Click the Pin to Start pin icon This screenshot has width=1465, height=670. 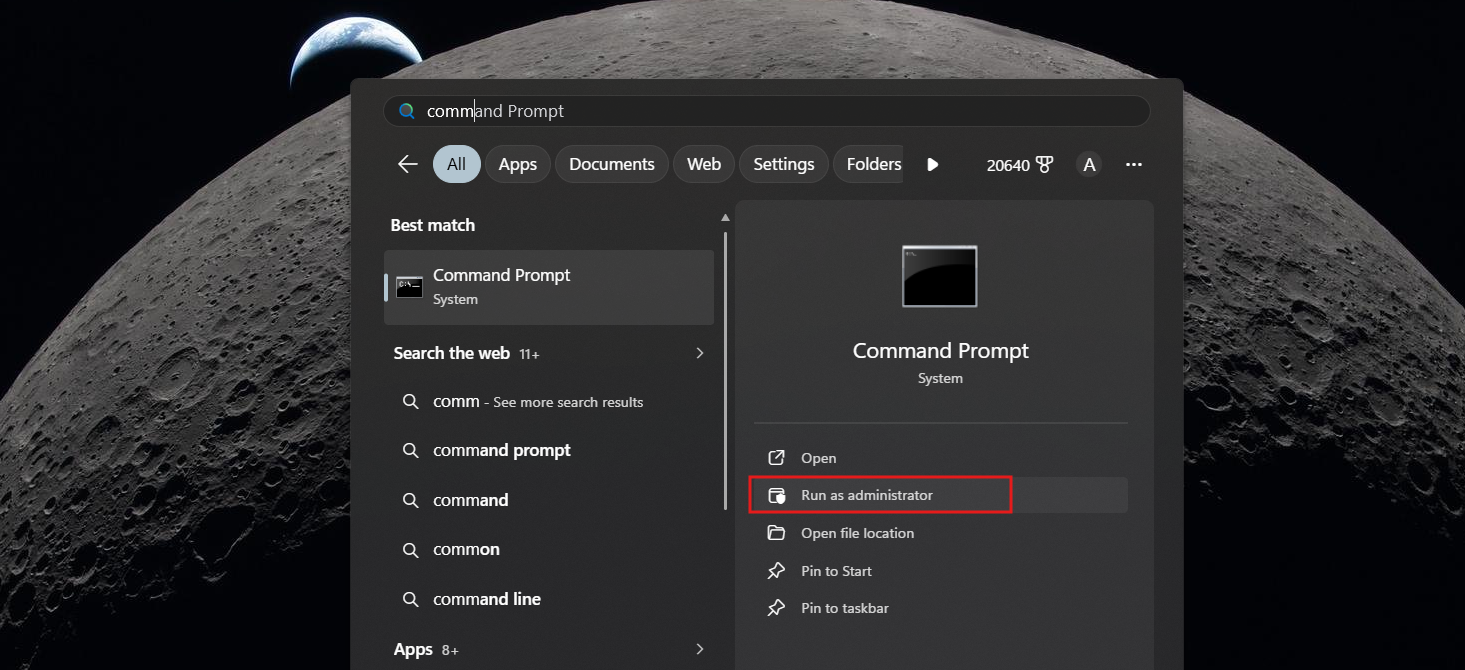click(776, 571)
